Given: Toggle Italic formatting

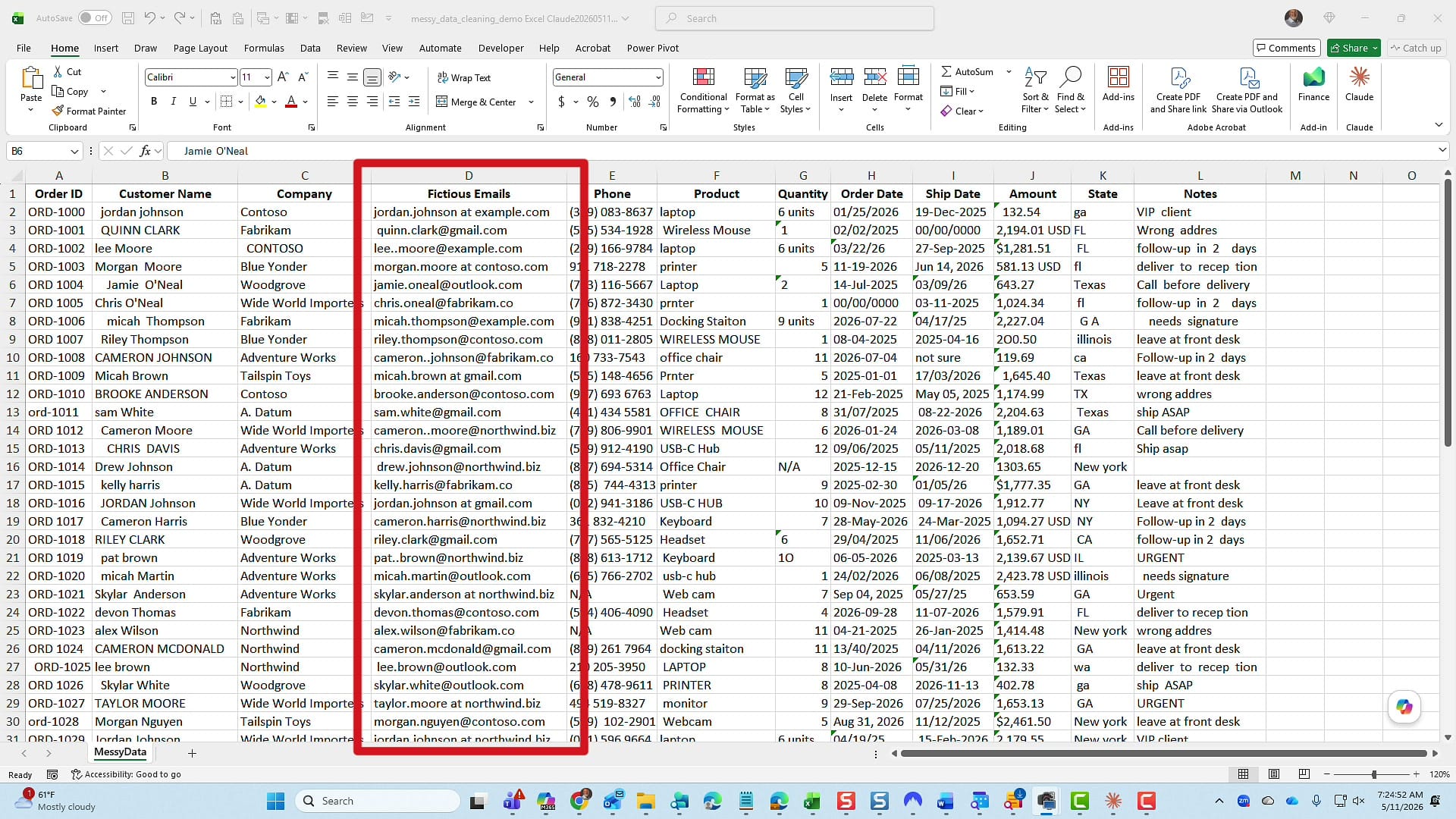Looking at the screenshot, I should (x=173, y=102).
